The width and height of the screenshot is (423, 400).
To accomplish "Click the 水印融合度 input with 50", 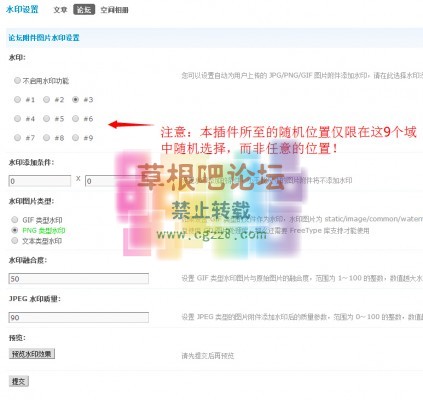I will tap(79, 279).
